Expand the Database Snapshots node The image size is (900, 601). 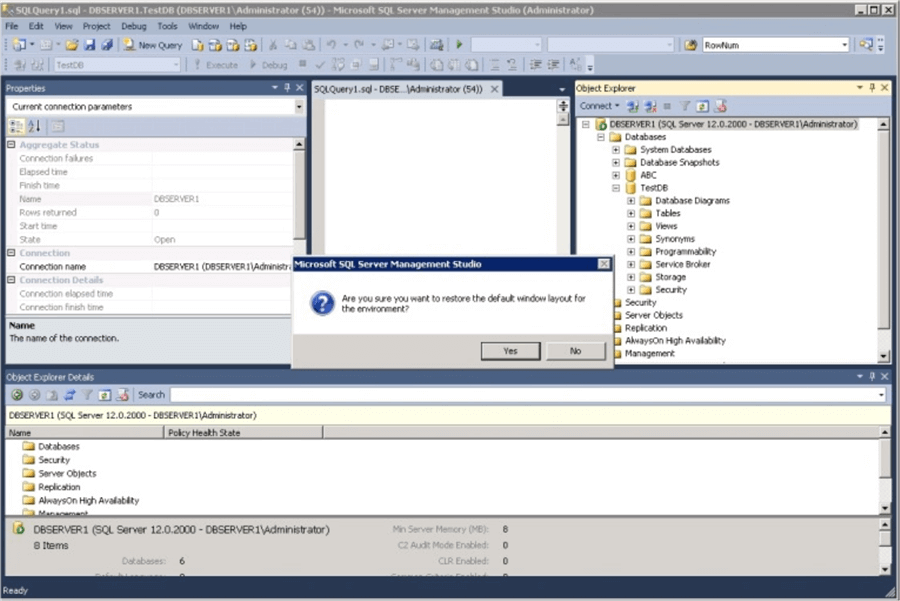pos(616,162)
